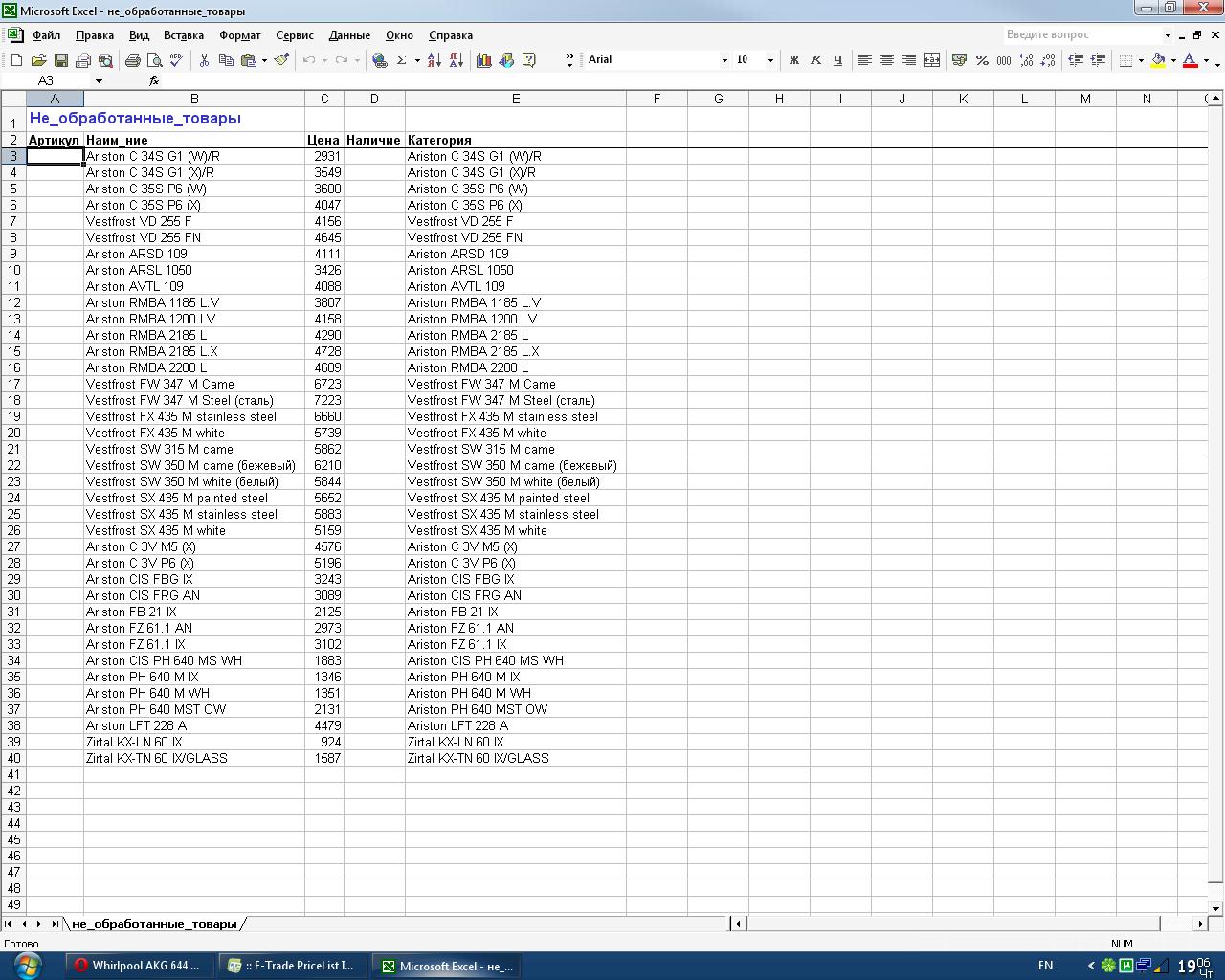Apply red font color
Viewport: 1225px width, 980px height.
pyautogui.click(x=1191, y=60)
